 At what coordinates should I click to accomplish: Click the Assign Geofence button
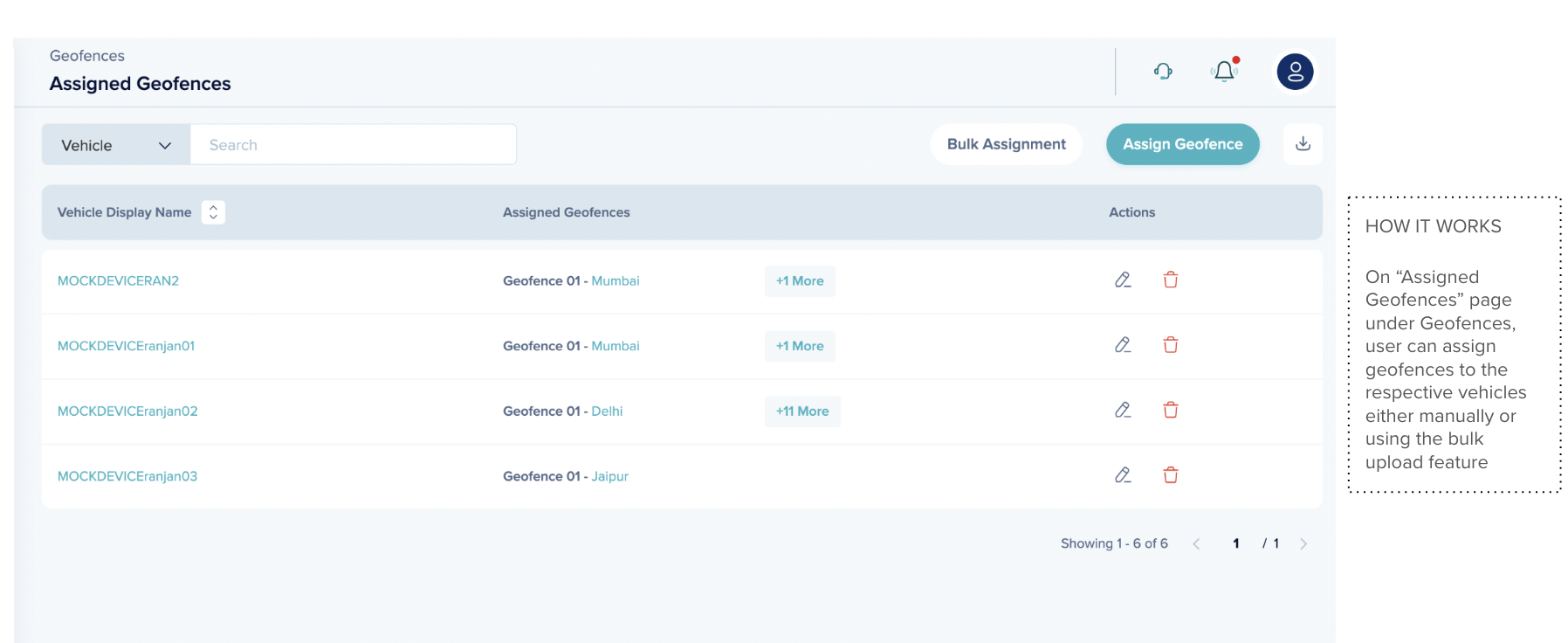tap(1182, 144)
